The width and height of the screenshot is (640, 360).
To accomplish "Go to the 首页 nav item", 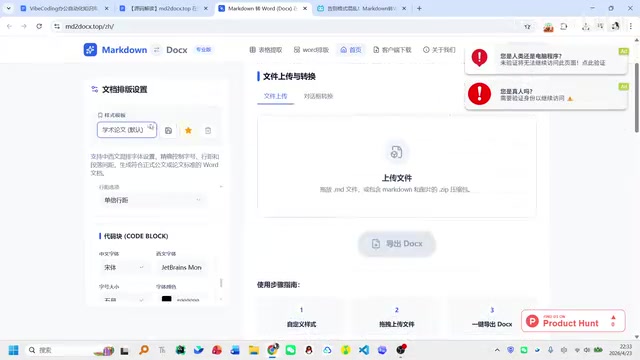I will tap(351, 50).
